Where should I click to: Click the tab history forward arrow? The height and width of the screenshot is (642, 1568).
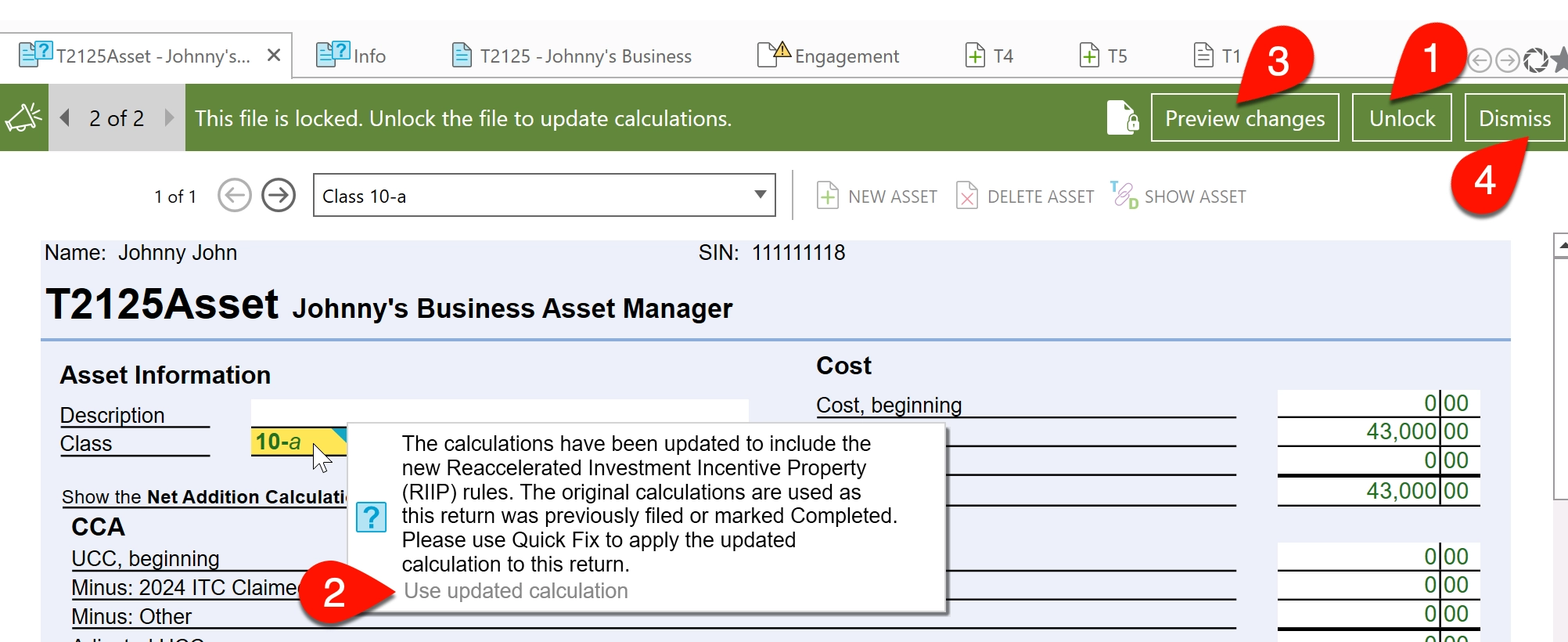point(1507,60)
